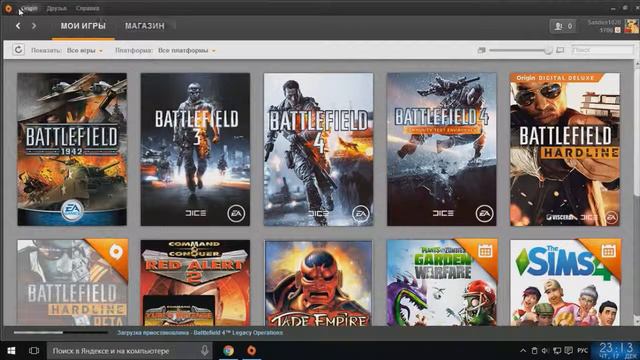The image size is (640, 360).
Task: Focus the library search field
Action: click(x=602, y=50)
